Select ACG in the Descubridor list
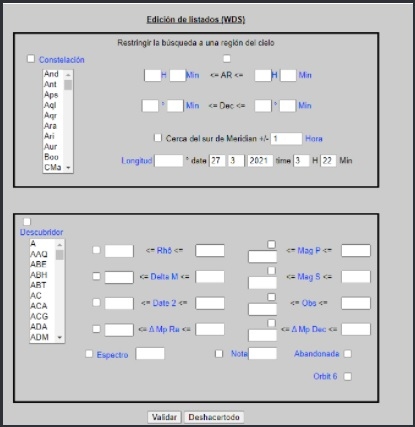Viewport: 415px width, 427px height. click(39, 316)
